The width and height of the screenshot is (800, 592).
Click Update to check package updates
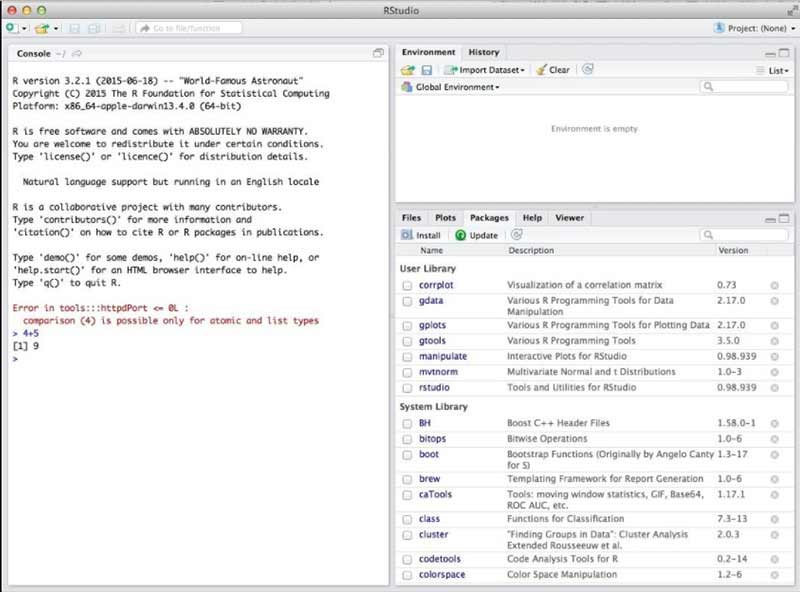[477, 235]
